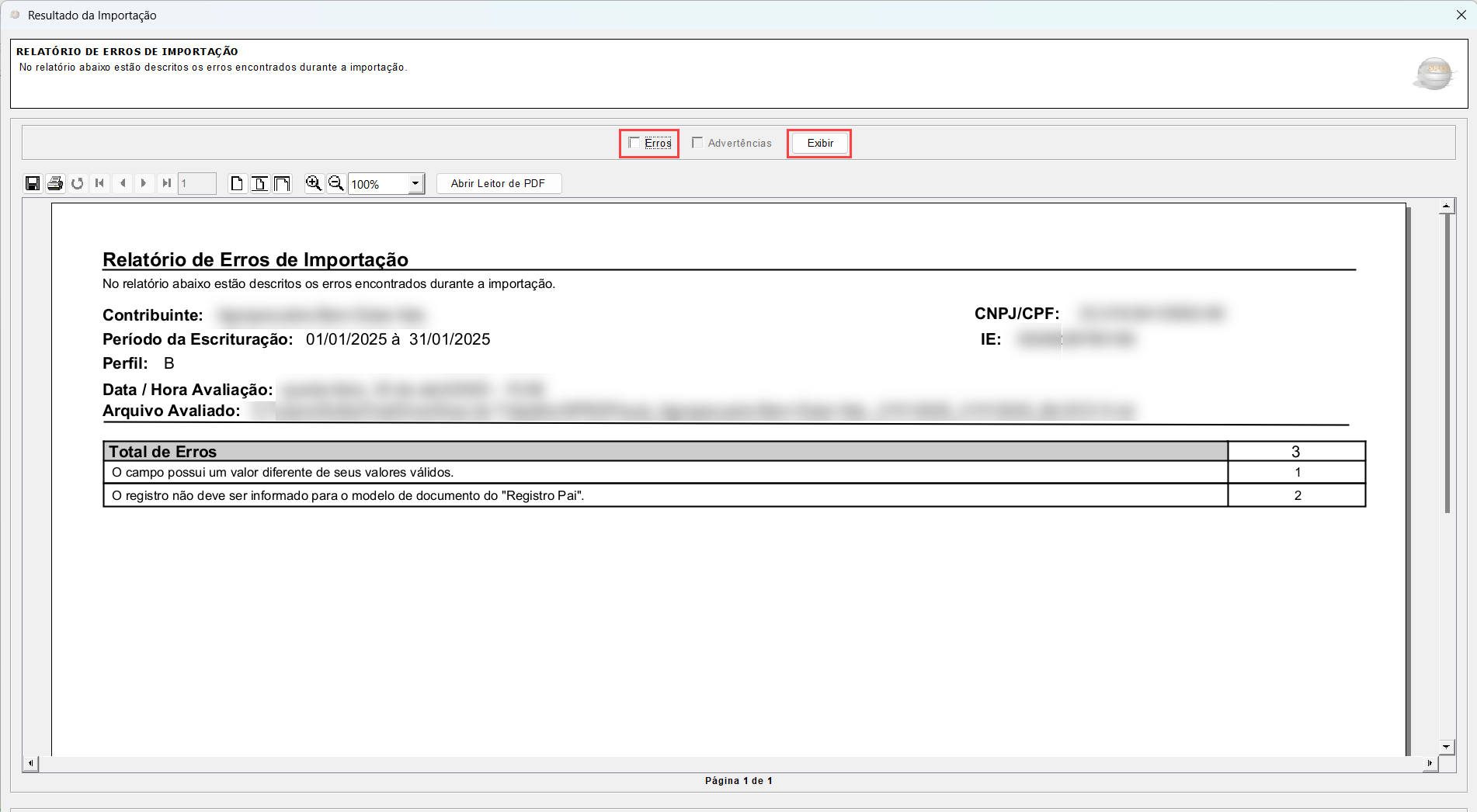Click the globe logo in the header panel

pos(1434,74)
